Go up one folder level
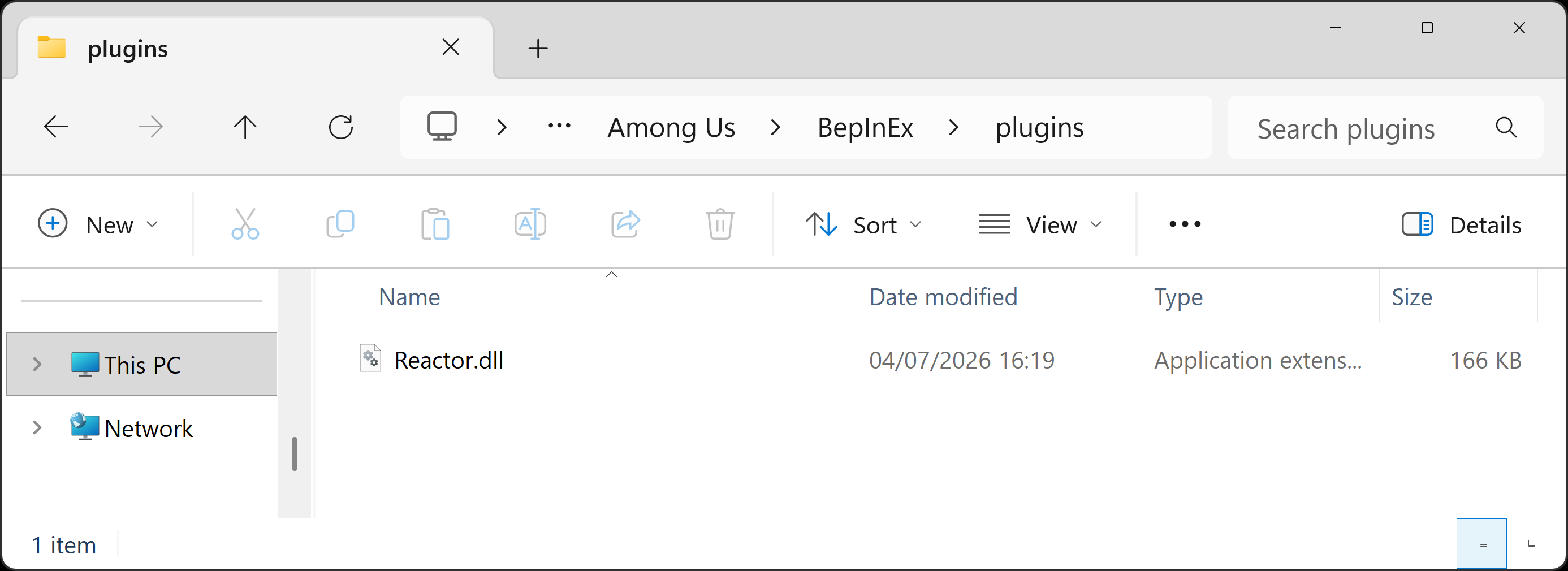This screenshot has width=1568, height=571. pos(245,127)
